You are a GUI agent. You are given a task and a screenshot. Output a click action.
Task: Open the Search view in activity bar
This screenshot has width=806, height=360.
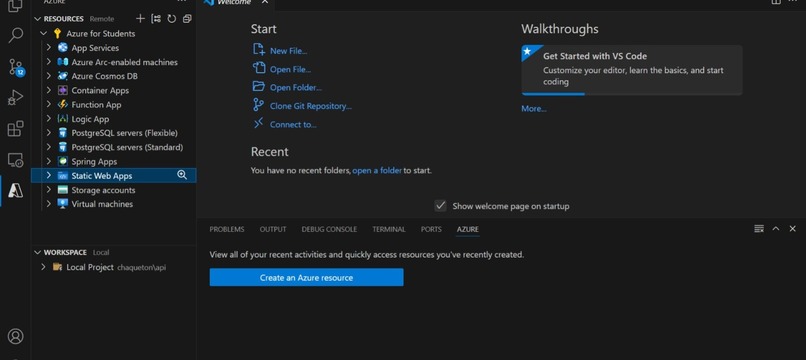tap(15, 35)
